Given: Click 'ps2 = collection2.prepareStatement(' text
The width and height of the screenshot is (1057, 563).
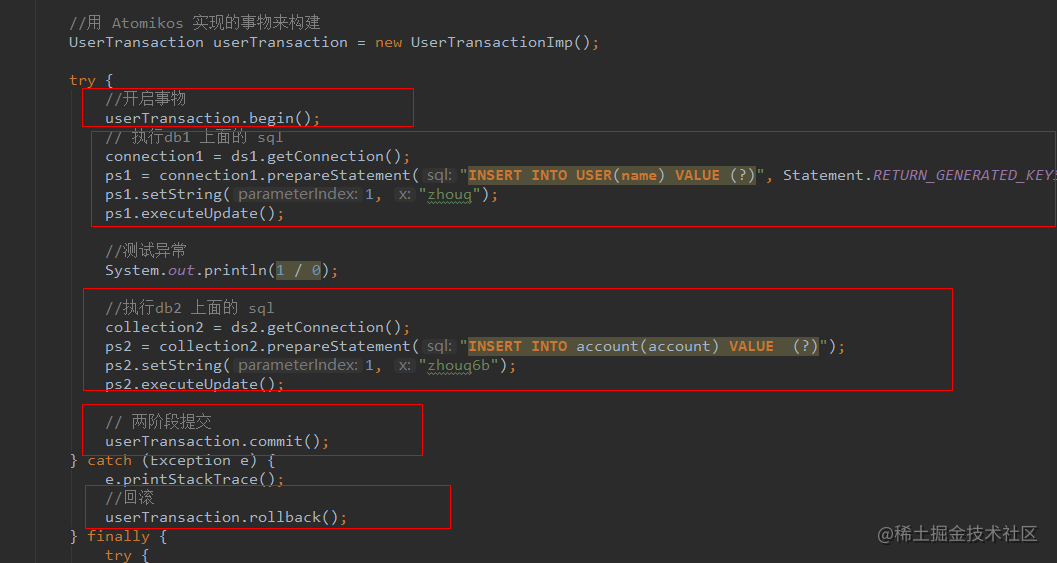Looking at the screenshot, I should point(262,346).
